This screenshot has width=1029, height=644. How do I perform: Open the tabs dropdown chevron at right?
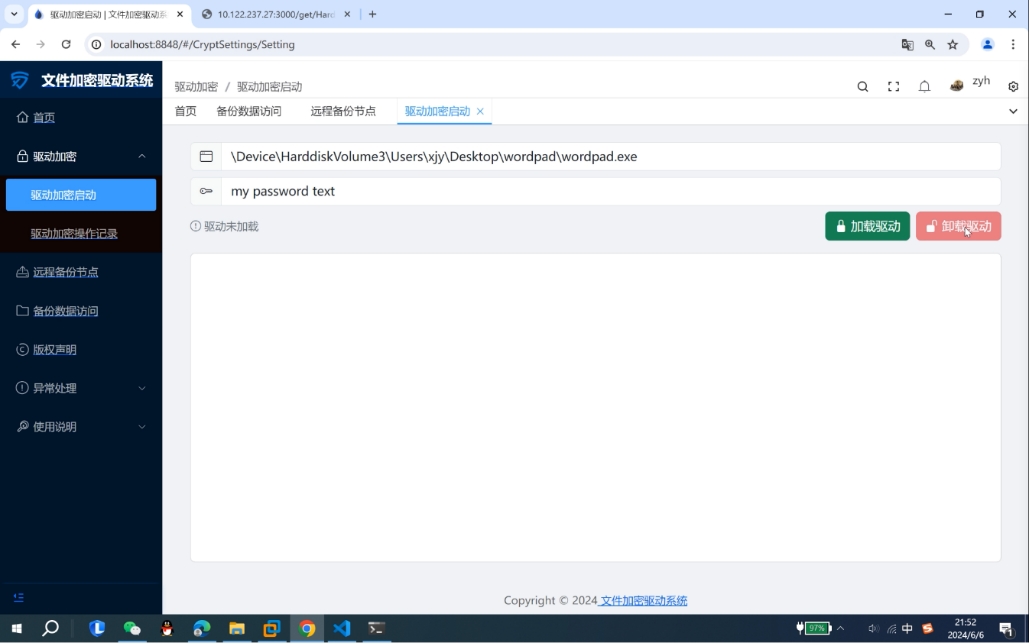(x=1013, y=112)
